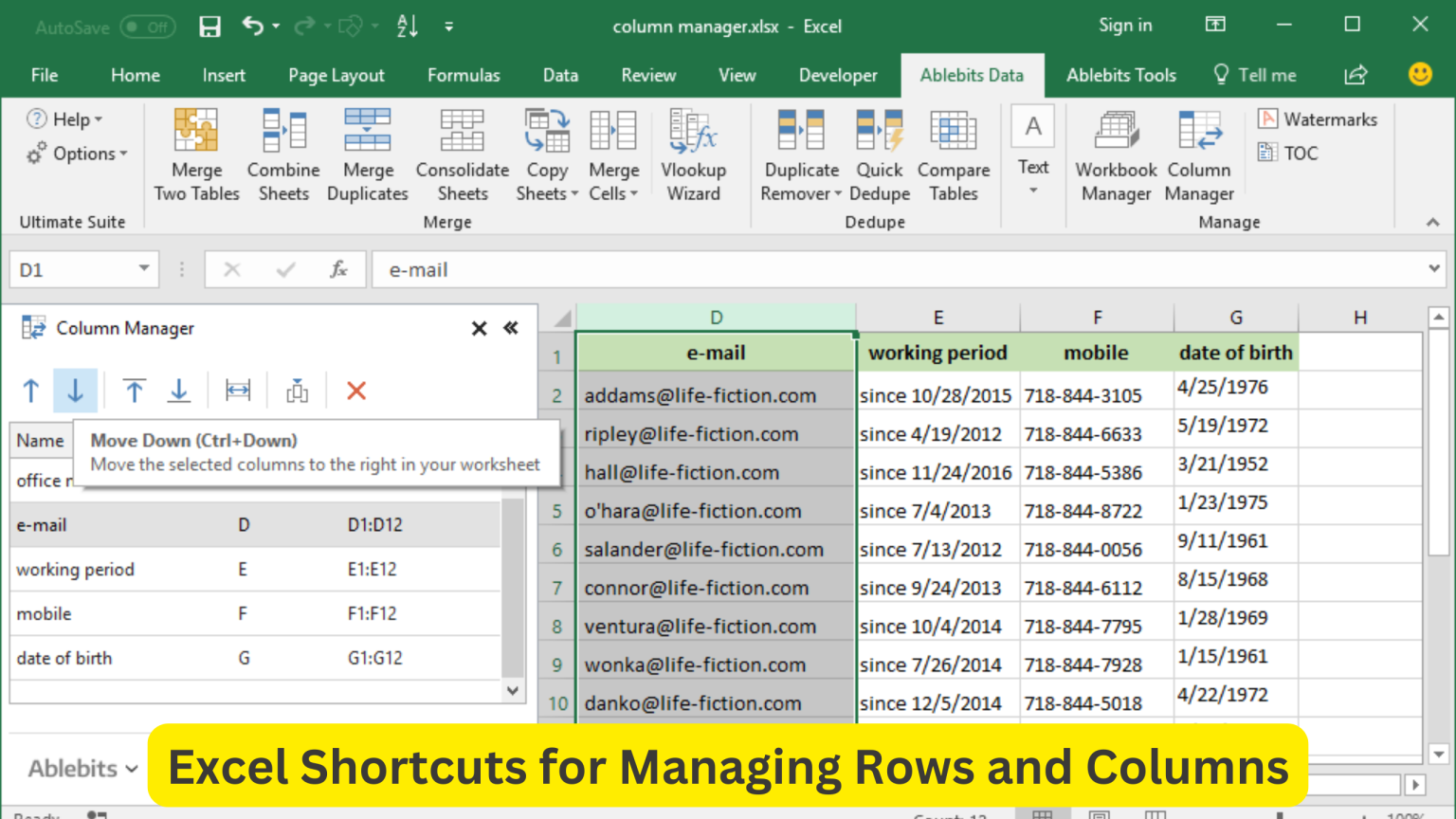Screen dimensions: 1456x819
Task: Open the Developer ribbon tab
Action: click(838, 75)
